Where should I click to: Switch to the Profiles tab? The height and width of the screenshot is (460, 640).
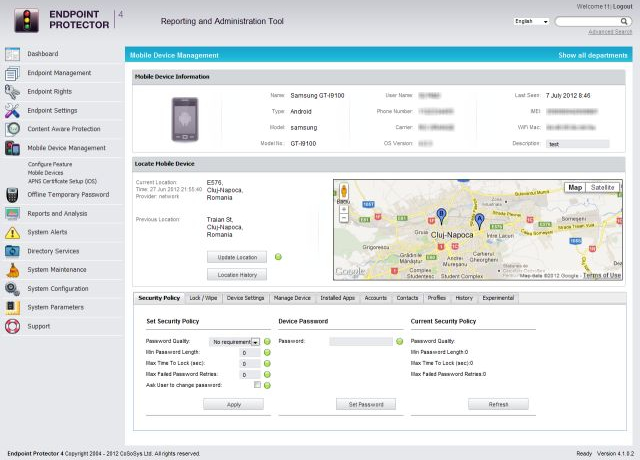437,298
